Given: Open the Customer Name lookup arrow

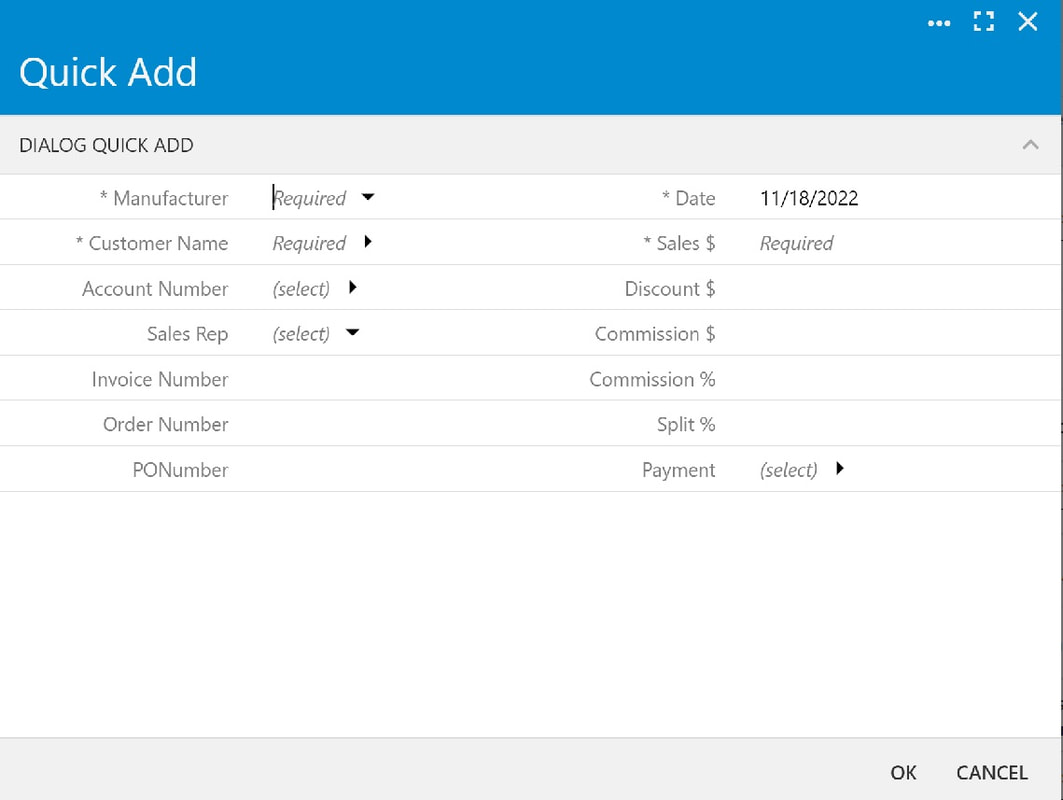Looking at the screenshot, I should point(367,241).
